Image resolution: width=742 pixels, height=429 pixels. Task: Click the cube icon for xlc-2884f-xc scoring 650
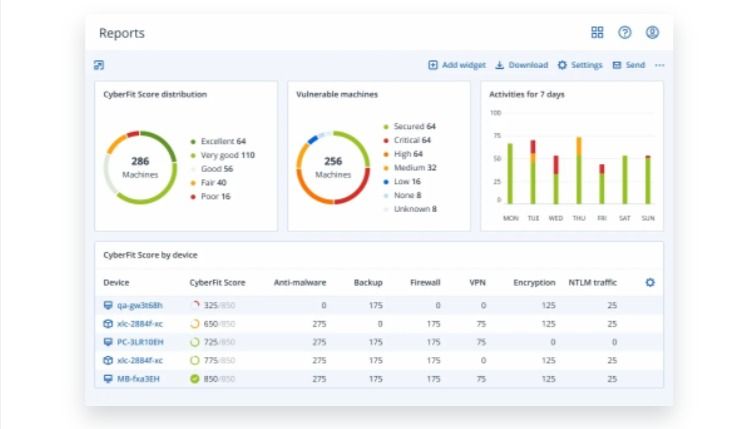pyautogui.click(x=108, y=324)
